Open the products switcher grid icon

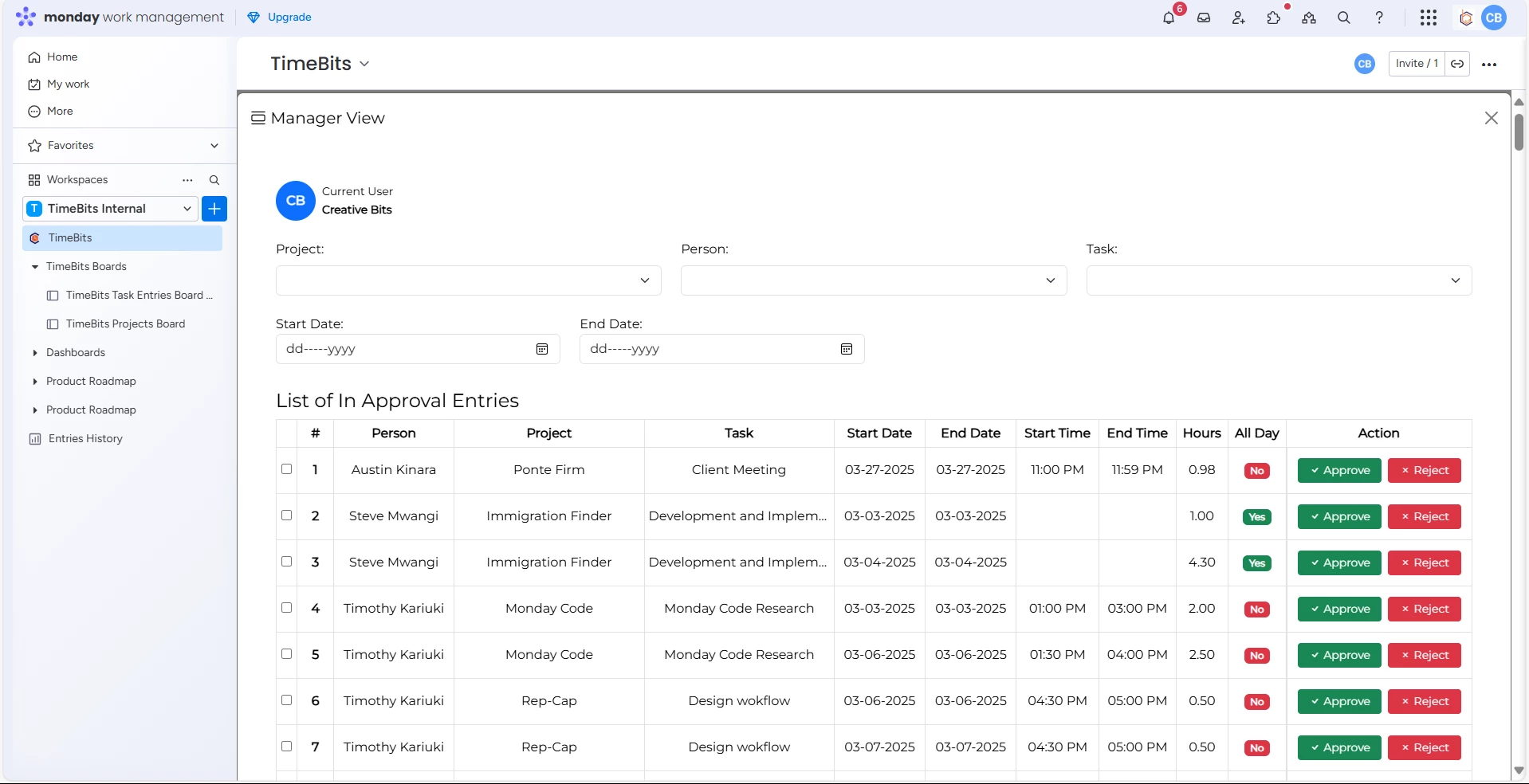(x=1429, y=18)
